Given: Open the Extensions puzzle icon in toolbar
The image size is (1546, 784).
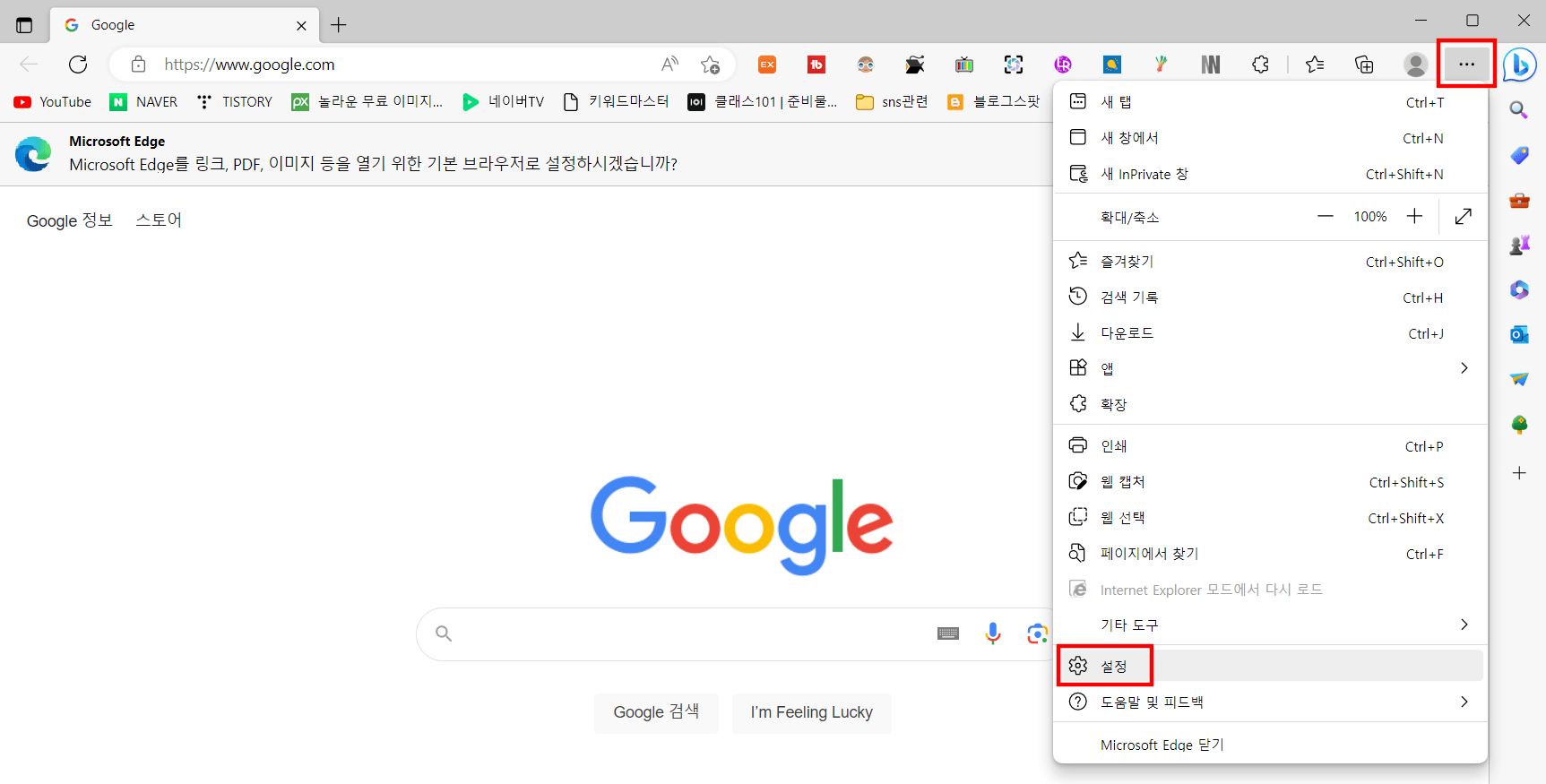Looking at the screenshot, I should click(1260, 65).
